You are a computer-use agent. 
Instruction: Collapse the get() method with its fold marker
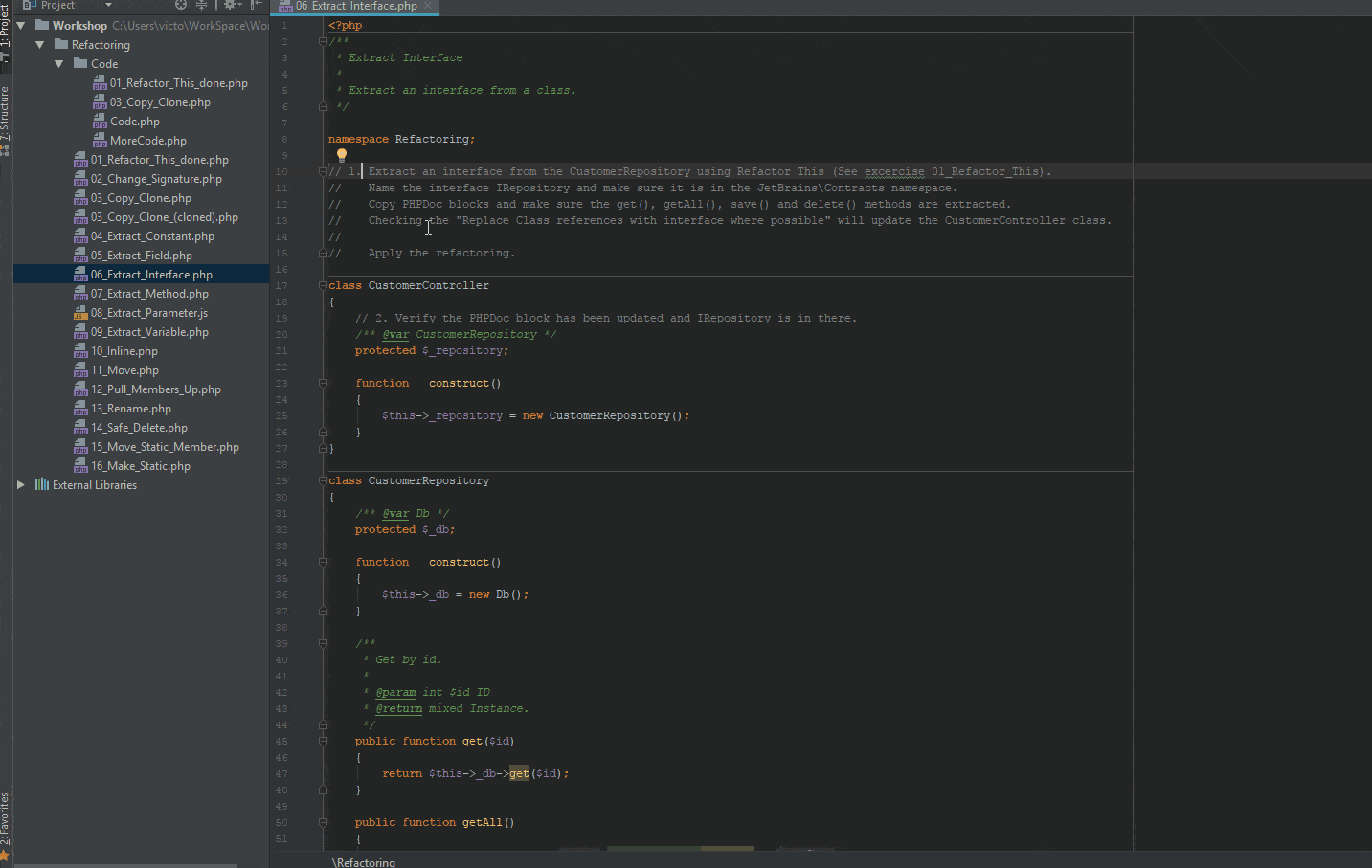point(323,740)
